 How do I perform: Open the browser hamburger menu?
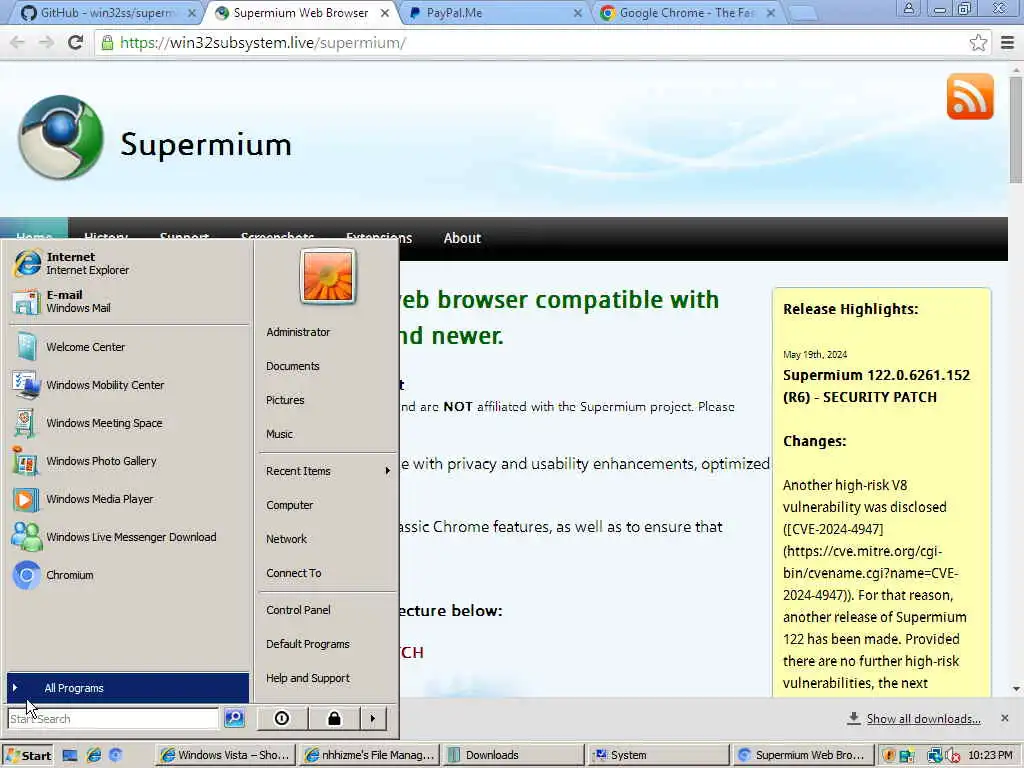click(x=1007, y=43)
